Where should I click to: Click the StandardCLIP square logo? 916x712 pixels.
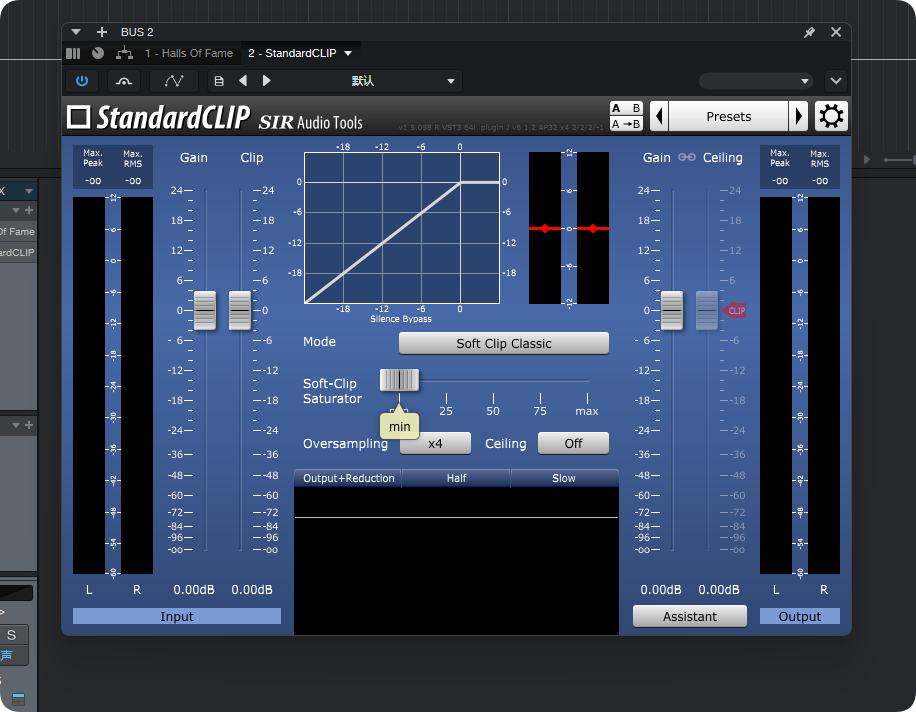[x=78, y=117]
